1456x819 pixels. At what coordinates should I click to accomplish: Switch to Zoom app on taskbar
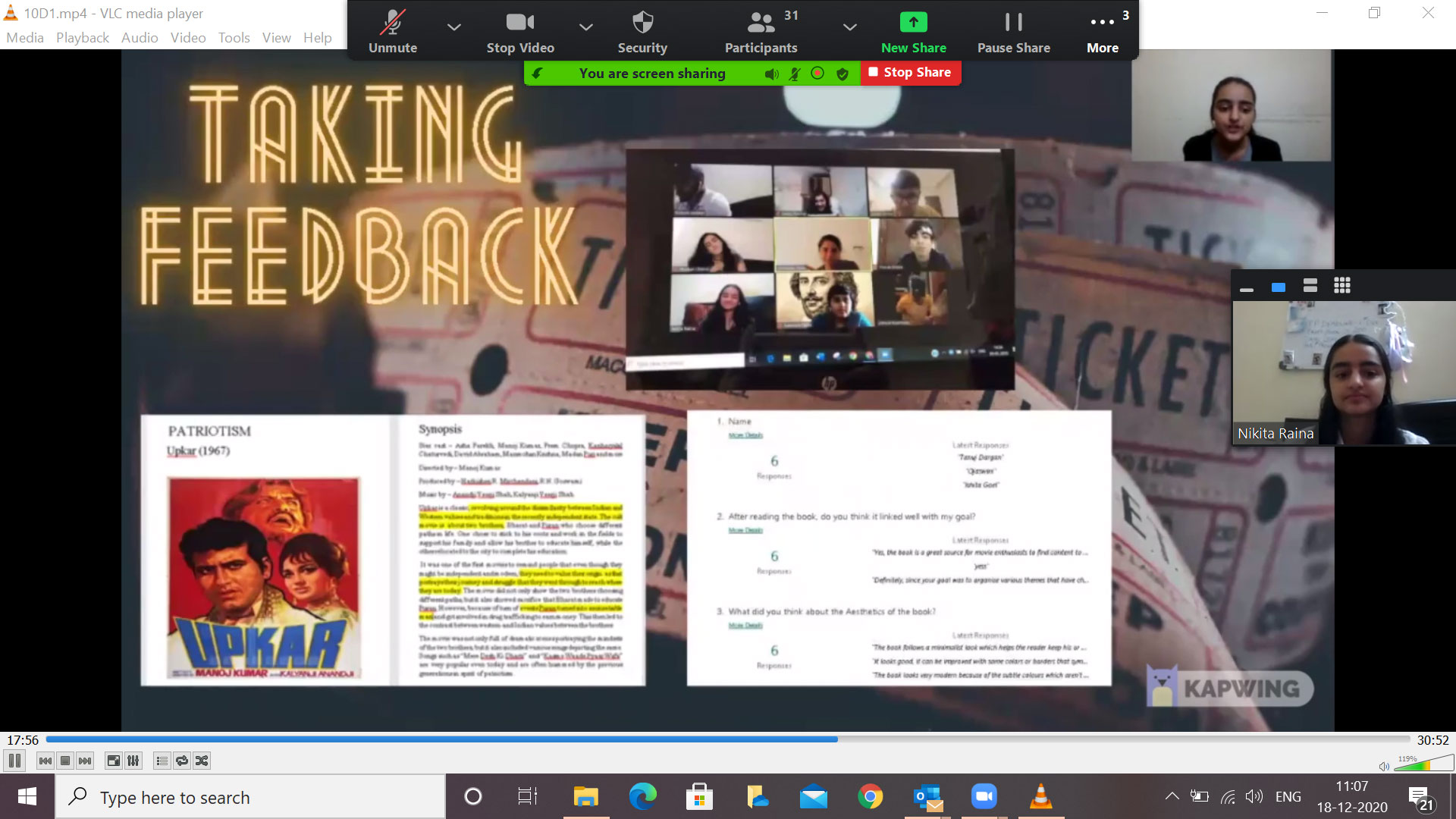click(x=984, y=797)
